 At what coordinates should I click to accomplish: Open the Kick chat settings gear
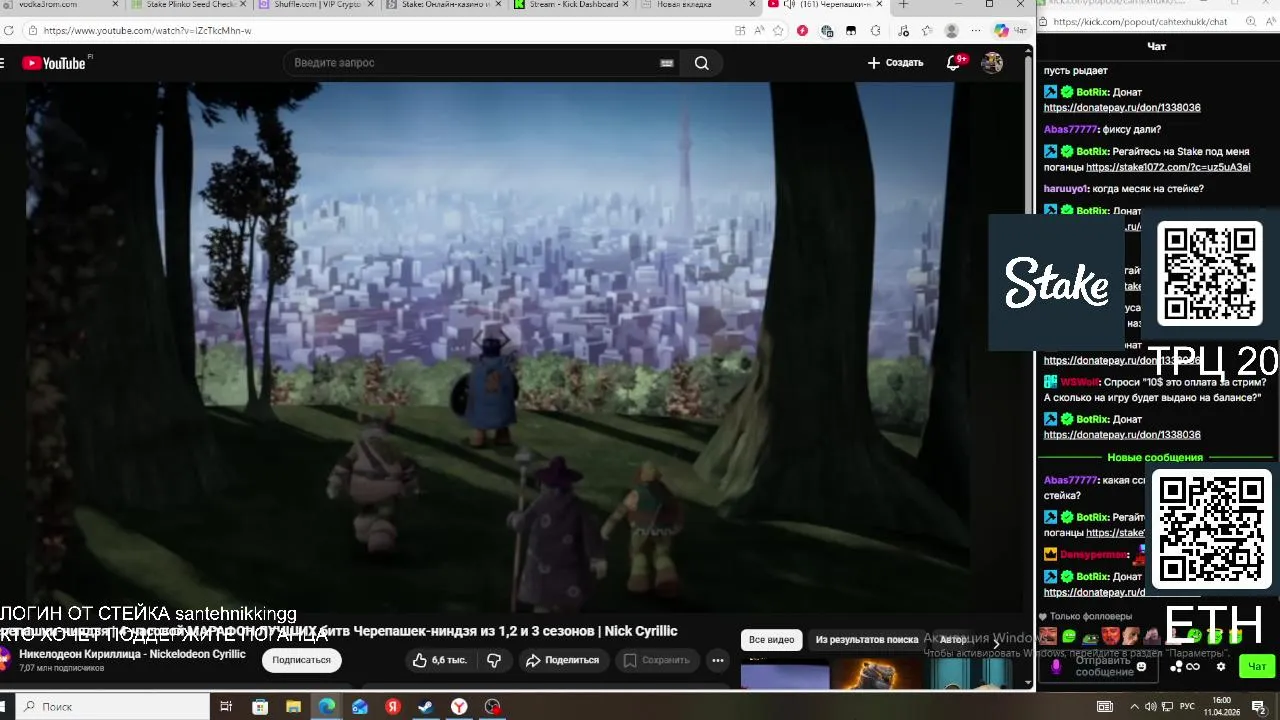tap(1221, 667)
